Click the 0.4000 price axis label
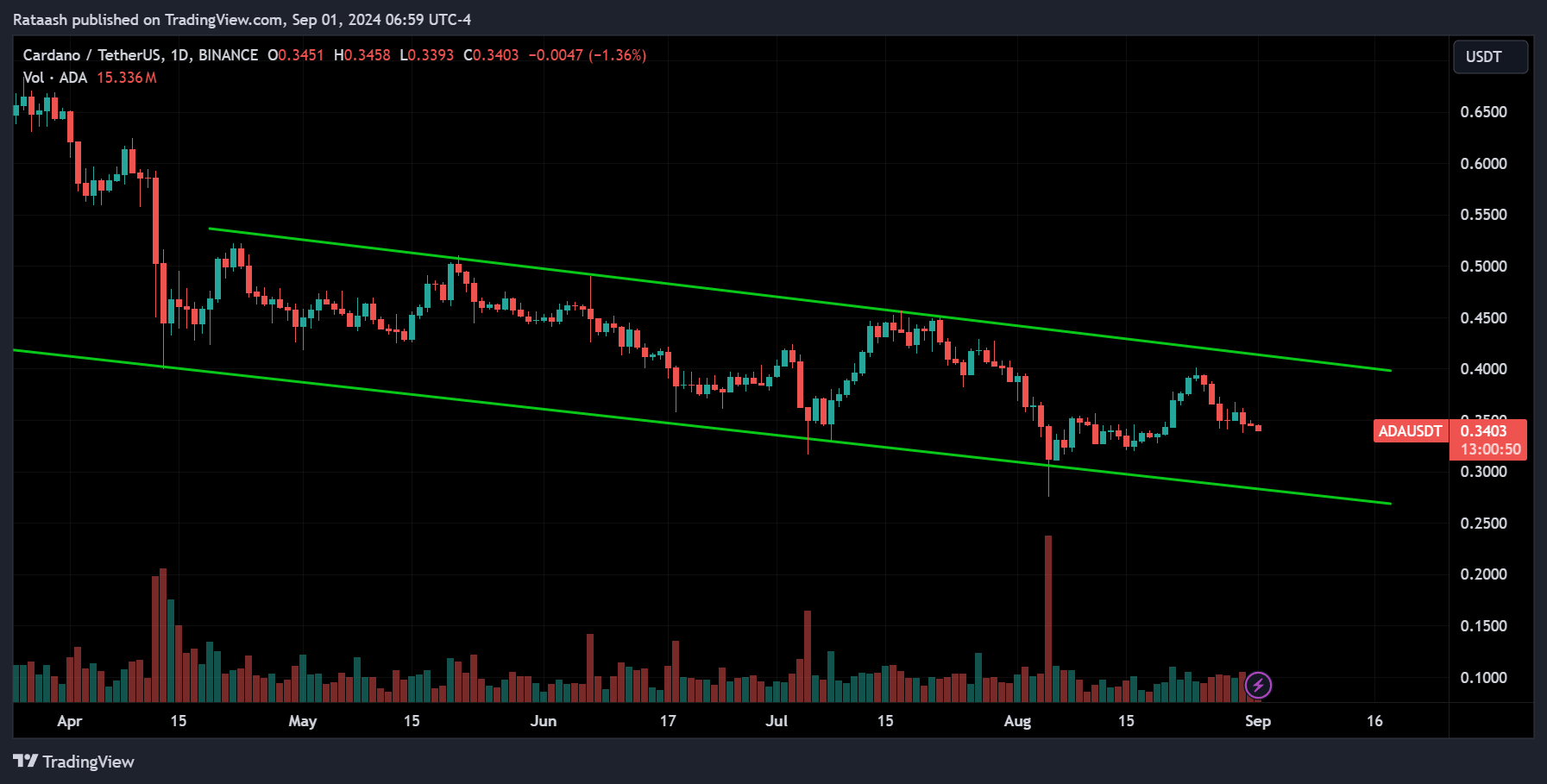This screenshot has height=784, width=1547. 1483,369
